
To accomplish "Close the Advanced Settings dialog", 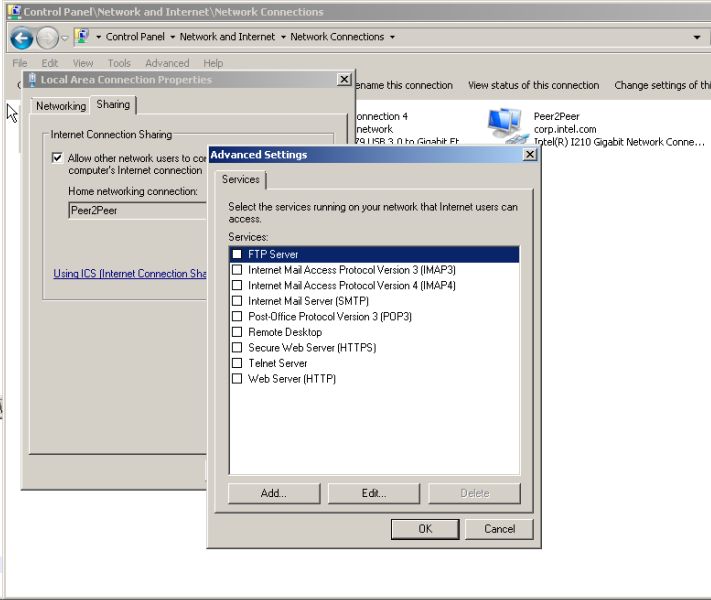I will click(x=530, y=155).
